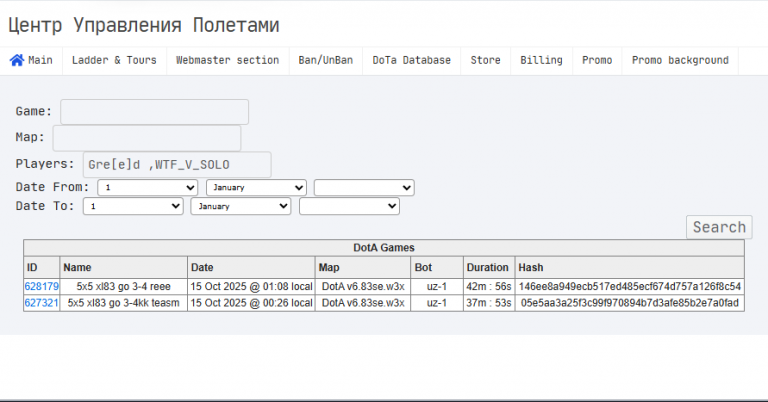Click date '15 Oct 2025 @ 01:08 local'
Image resolution: width=768 pixels, height=402 pixels.
tap(251, 286)
